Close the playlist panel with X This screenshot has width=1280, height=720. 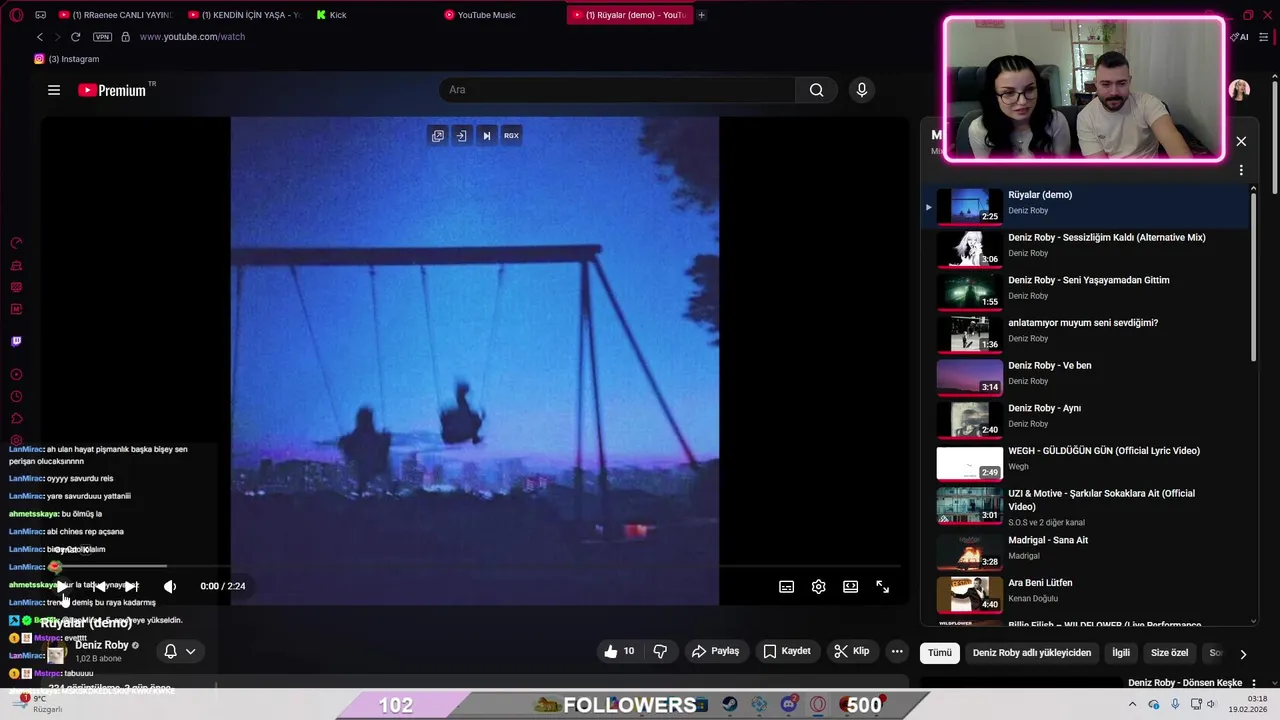coord(1241,141)
